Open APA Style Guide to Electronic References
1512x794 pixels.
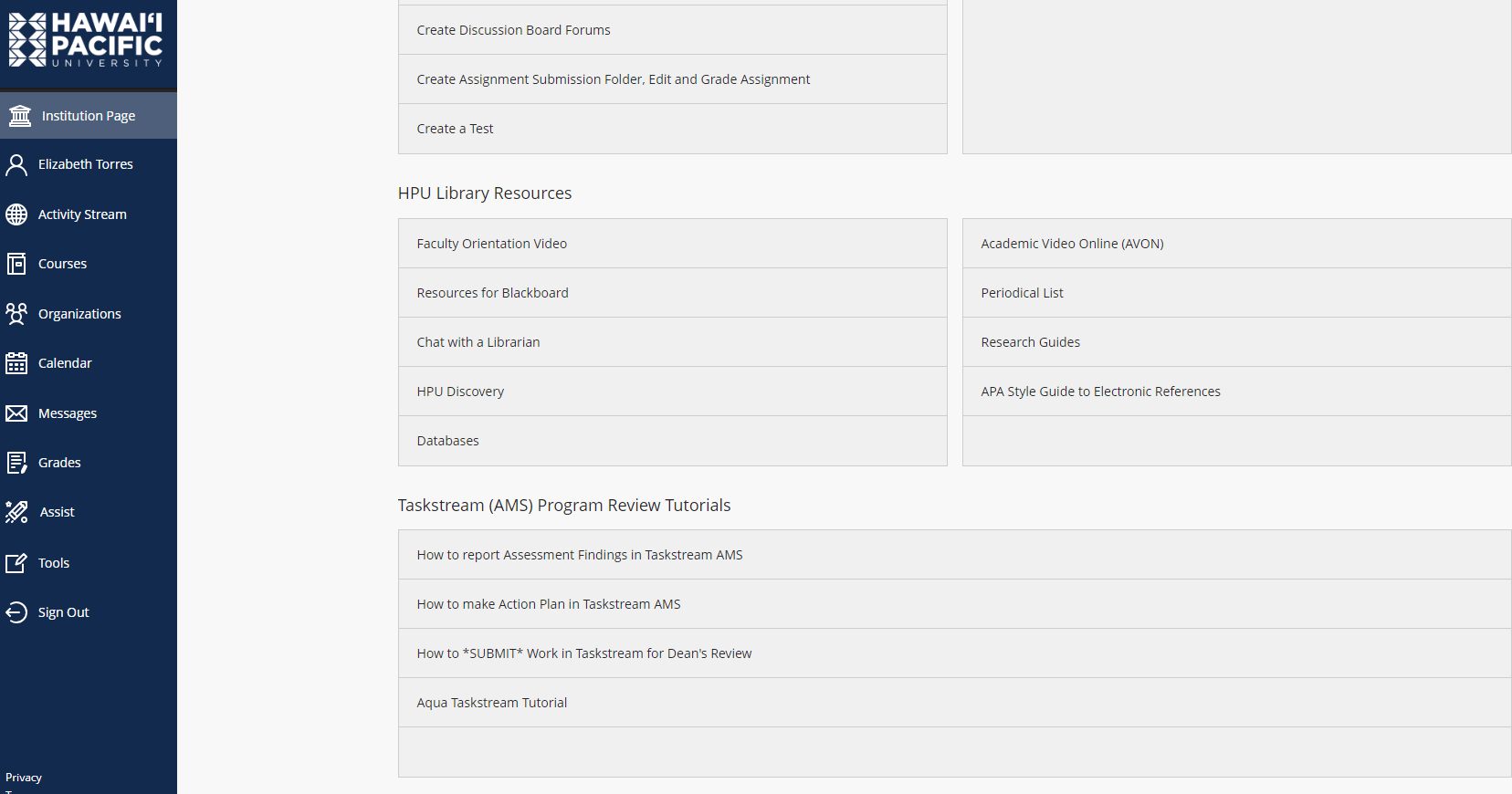(x=1237, y=392)
